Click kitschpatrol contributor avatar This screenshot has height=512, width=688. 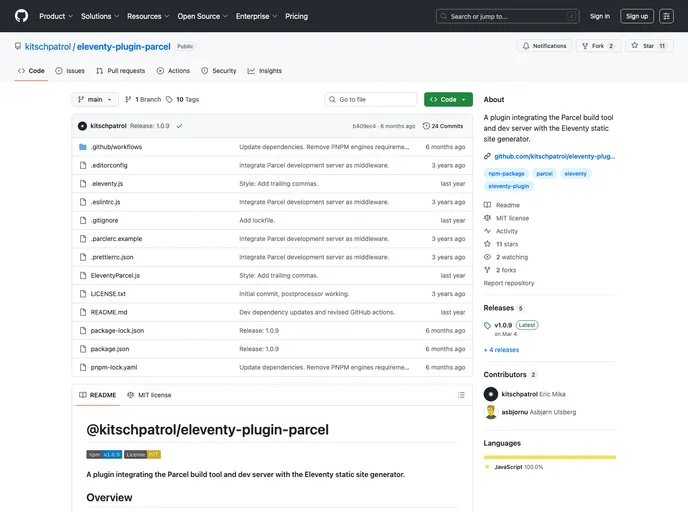[x=491, y=394]
